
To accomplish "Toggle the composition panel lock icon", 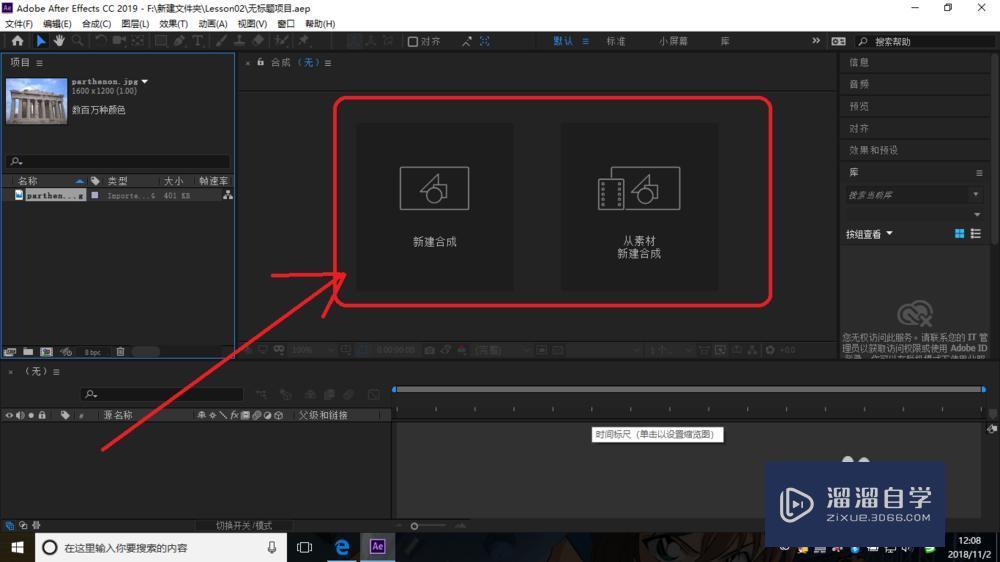I will 260,62.
